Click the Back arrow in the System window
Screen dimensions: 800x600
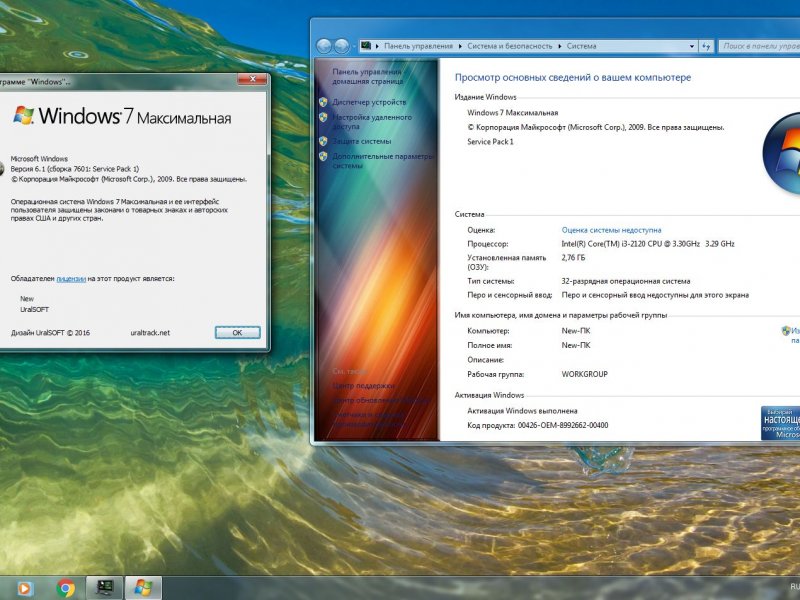point(324,46)
